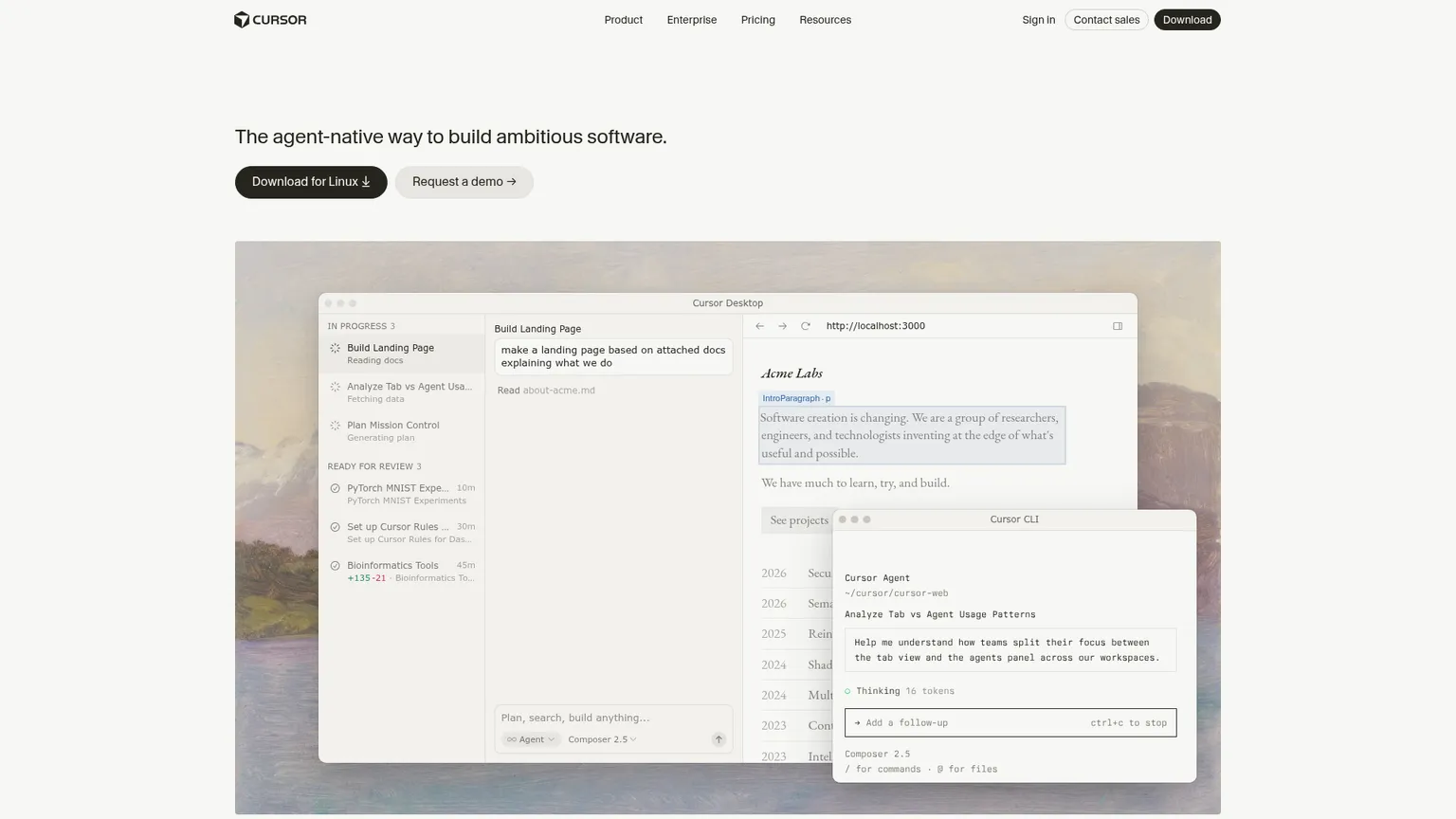Click the spinner icon beside Plan Mission Control
Viewport: 1456px width, 819px height.
pyautogui.click(x=335, y=426)
